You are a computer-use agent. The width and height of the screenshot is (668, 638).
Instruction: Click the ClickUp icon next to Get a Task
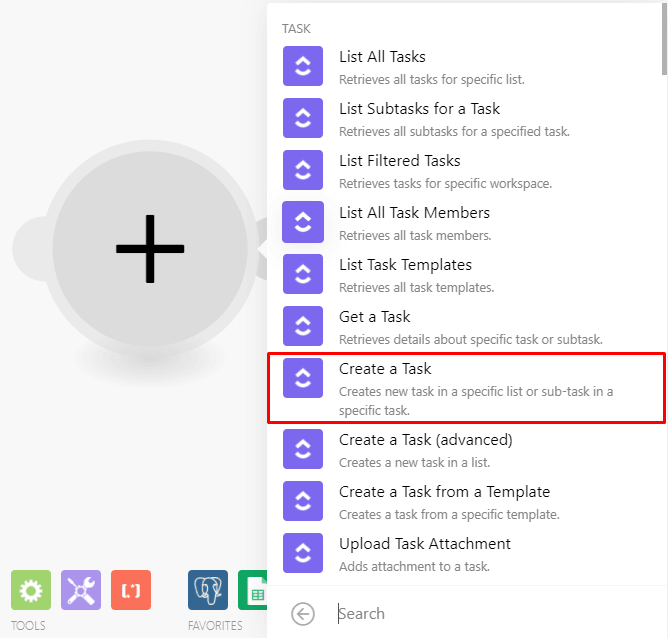(x=303, y=325)
